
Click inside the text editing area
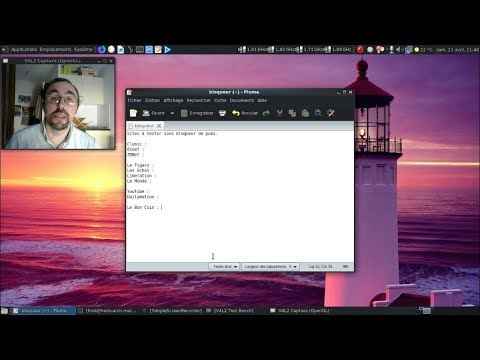(240, 196)
